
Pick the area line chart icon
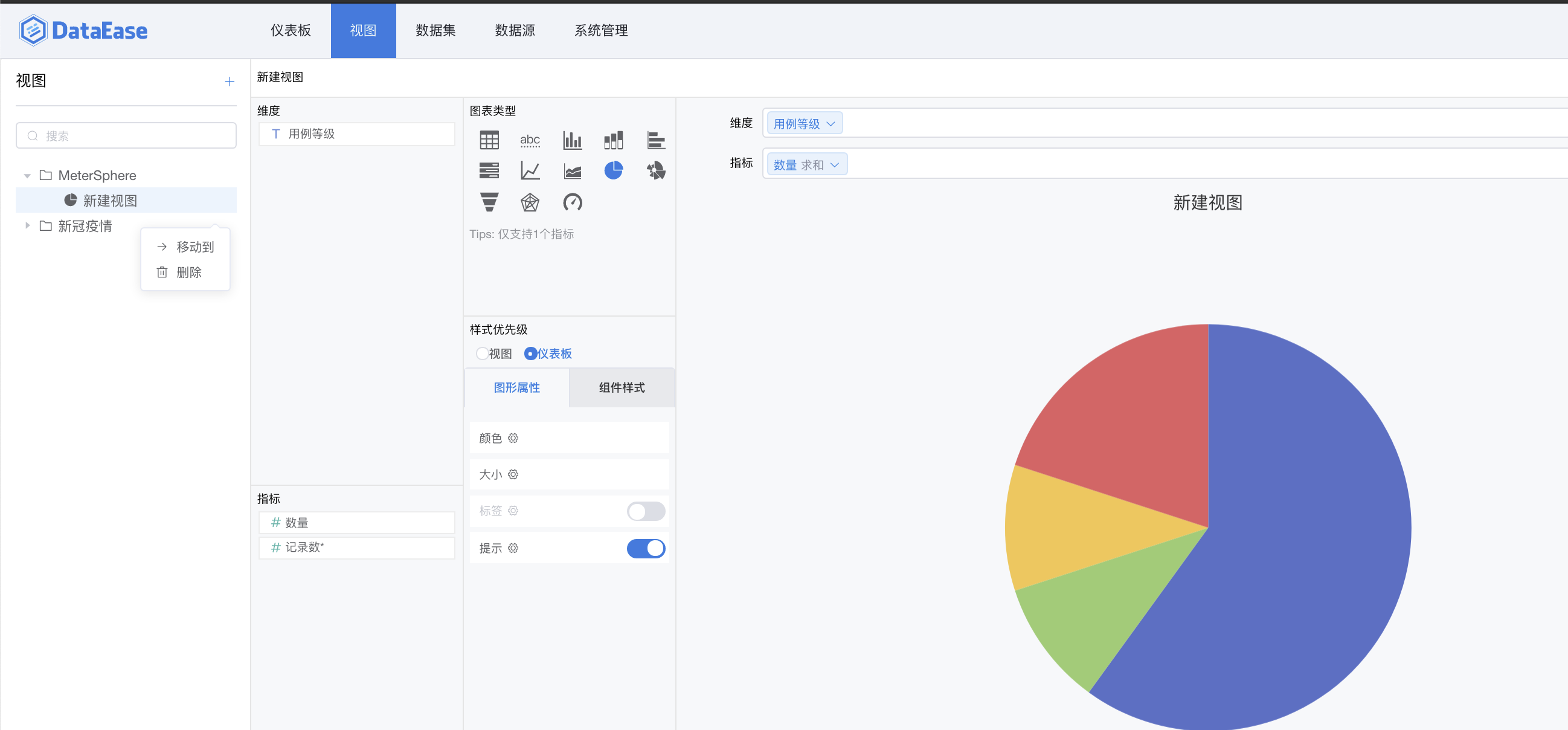[x=572, y=170]
